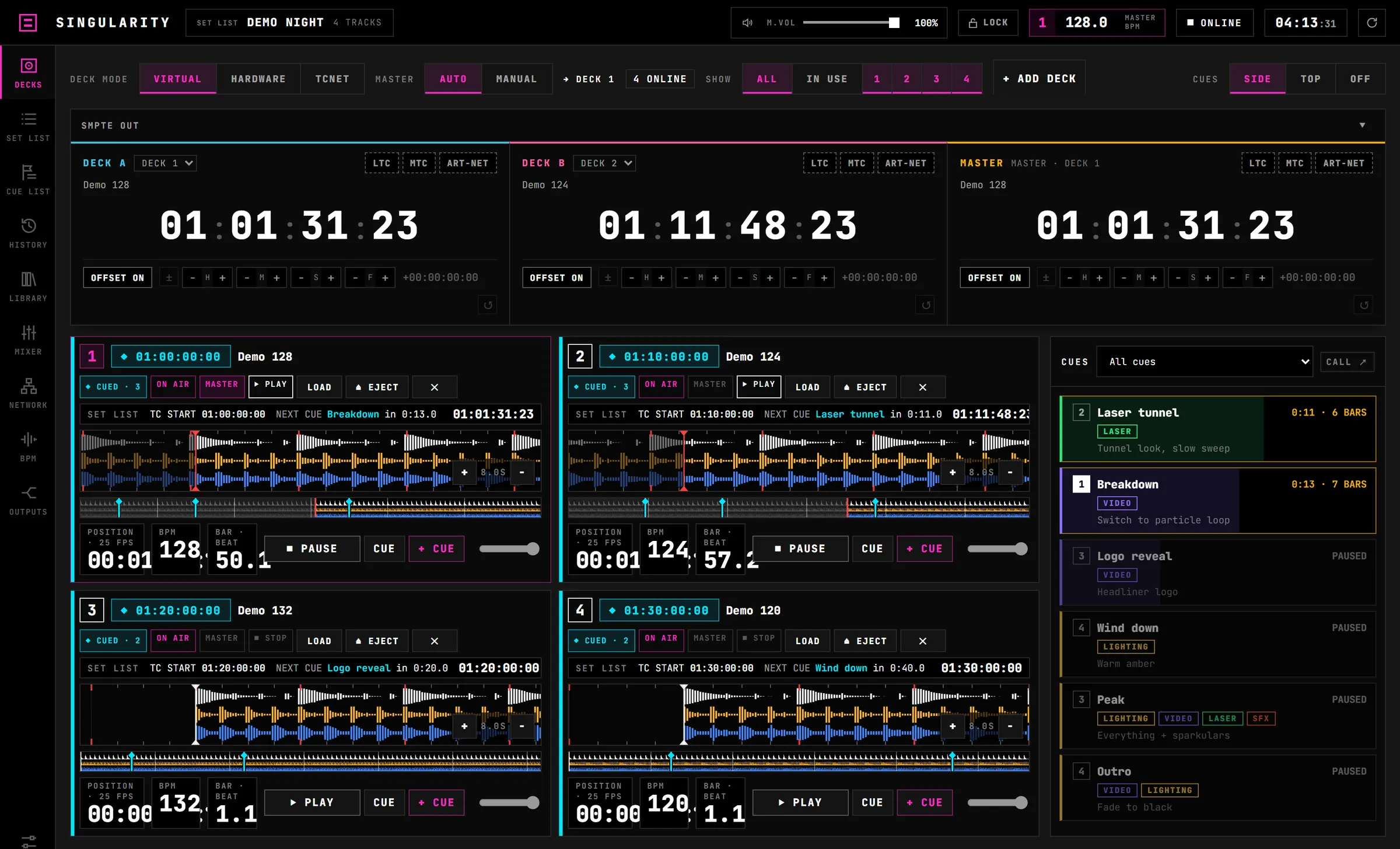Select the Breakdown cue card
This screenshot has height=849, width=1400.
1217,501
